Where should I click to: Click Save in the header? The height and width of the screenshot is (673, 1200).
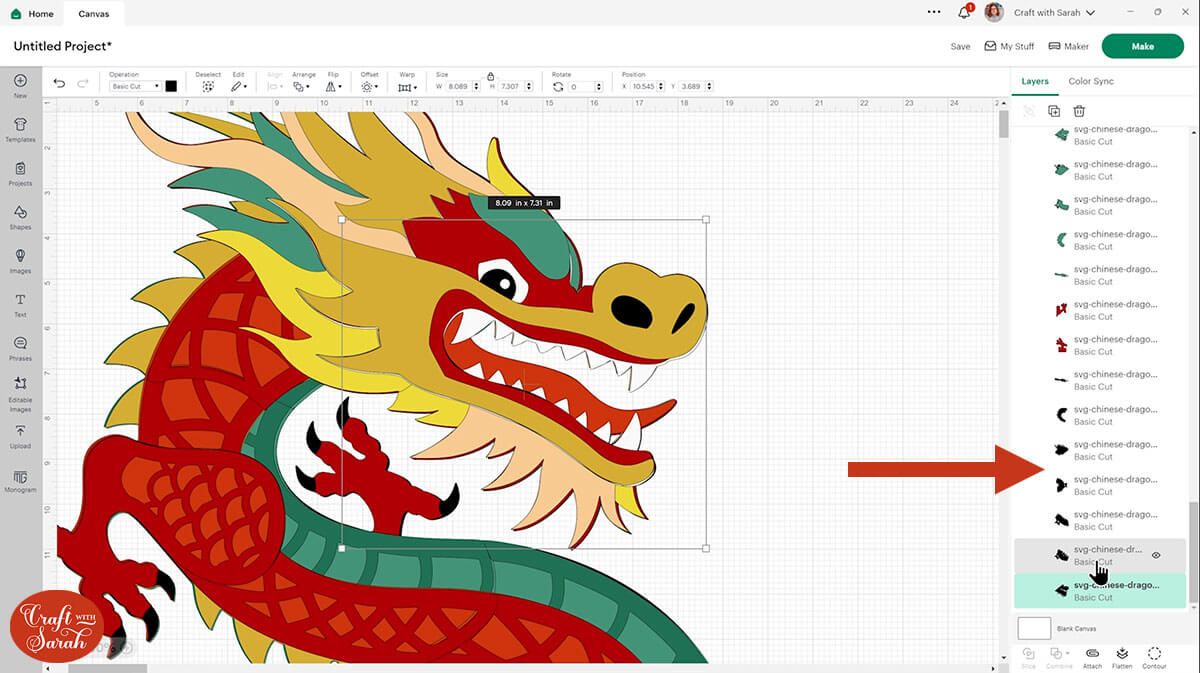click(960, 46)
